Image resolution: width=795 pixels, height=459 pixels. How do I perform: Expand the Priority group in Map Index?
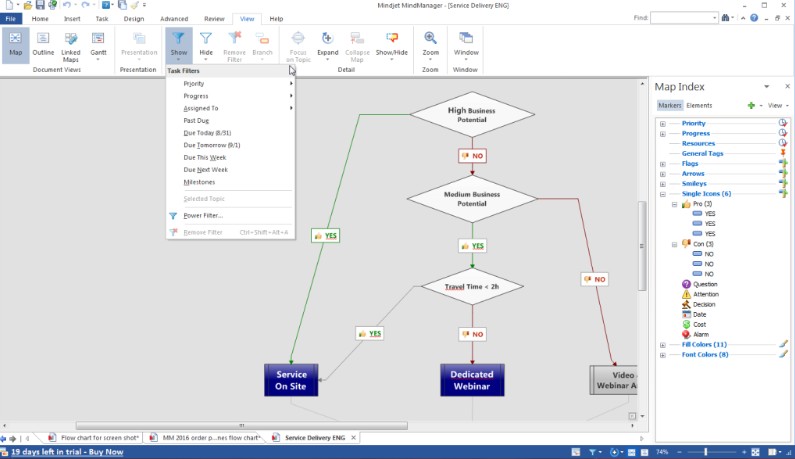(x=662, y=123)
